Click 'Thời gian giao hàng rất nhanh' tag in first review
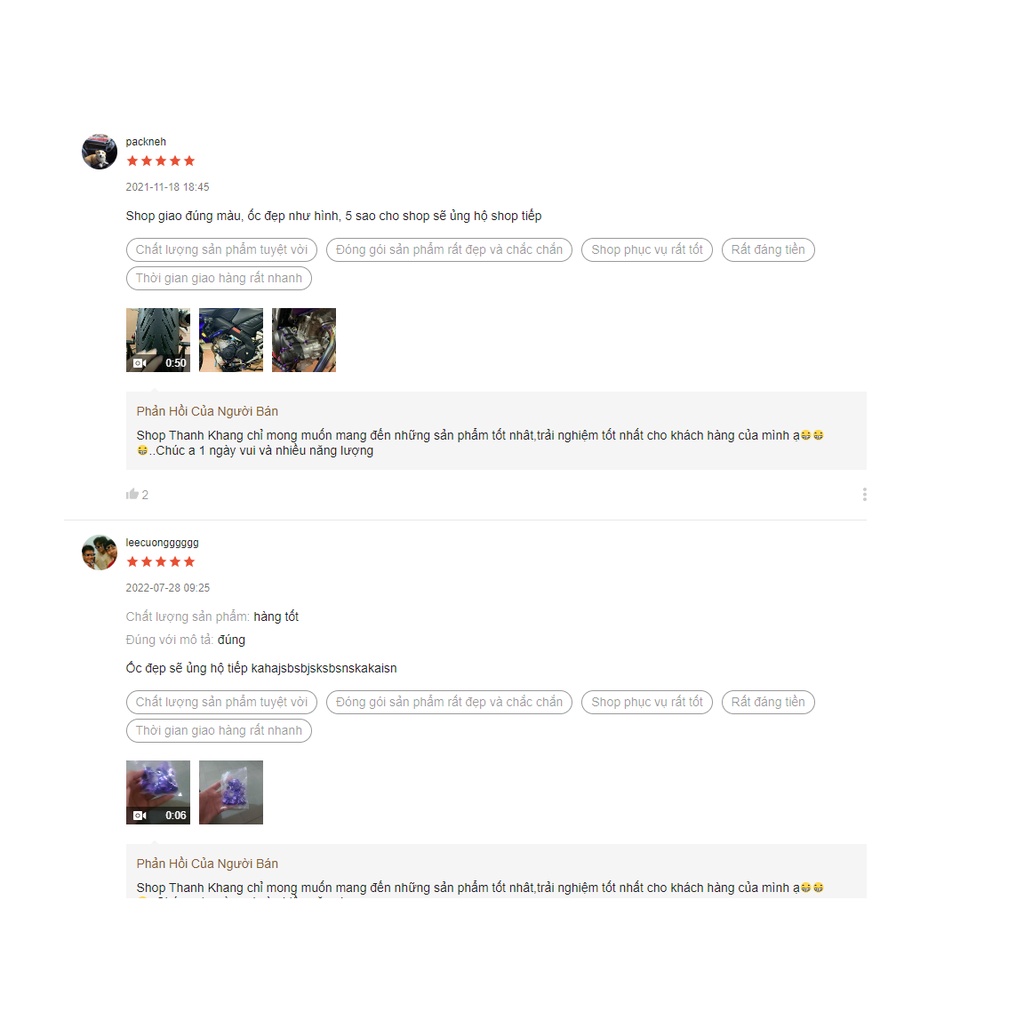Viewport: 1024px width, 1024px height. (219, 278)
